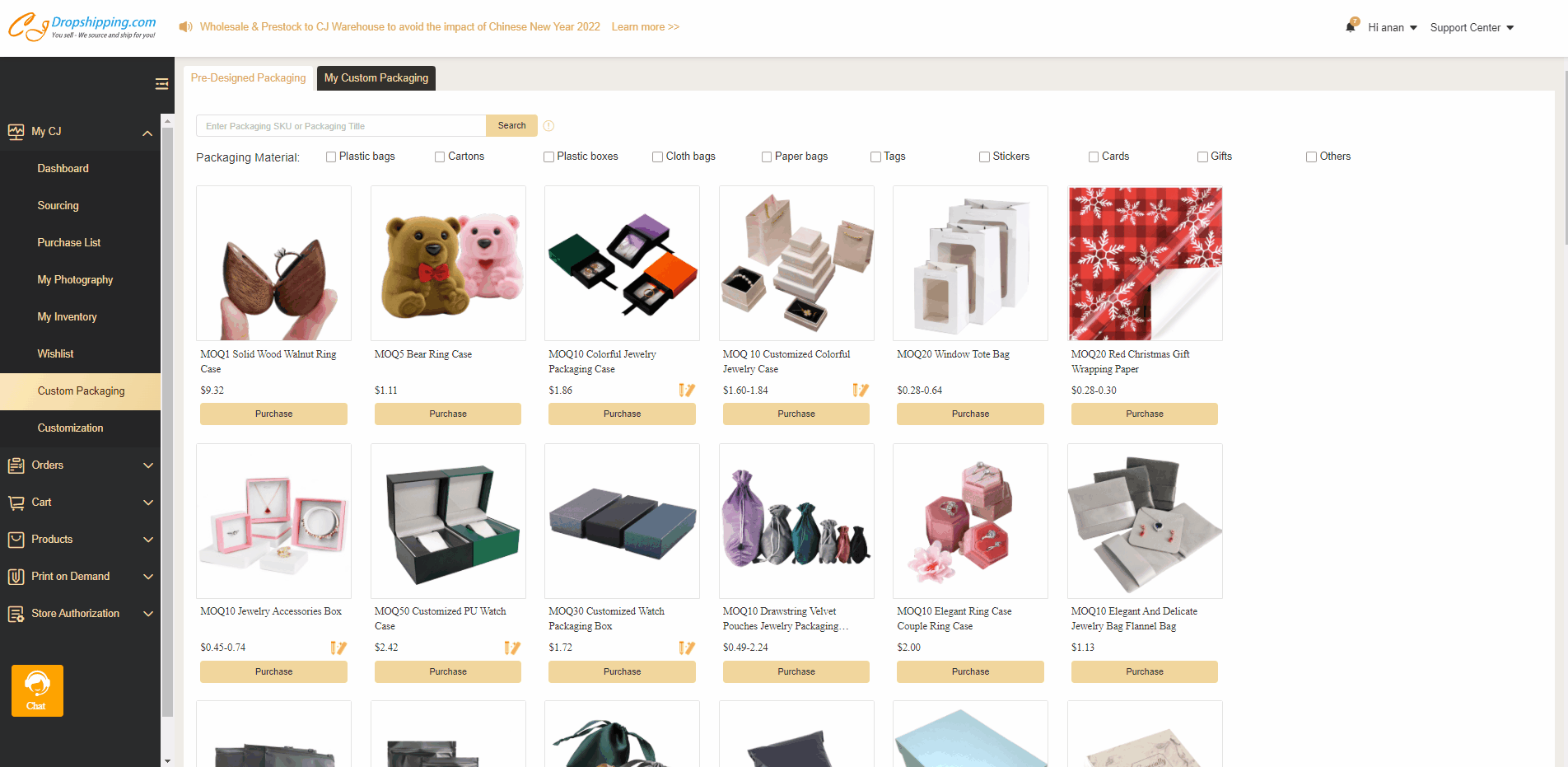This screenshot has height=767, width=1568.
Task: Open the notification bell icon
Action: tap(1351, 26)
